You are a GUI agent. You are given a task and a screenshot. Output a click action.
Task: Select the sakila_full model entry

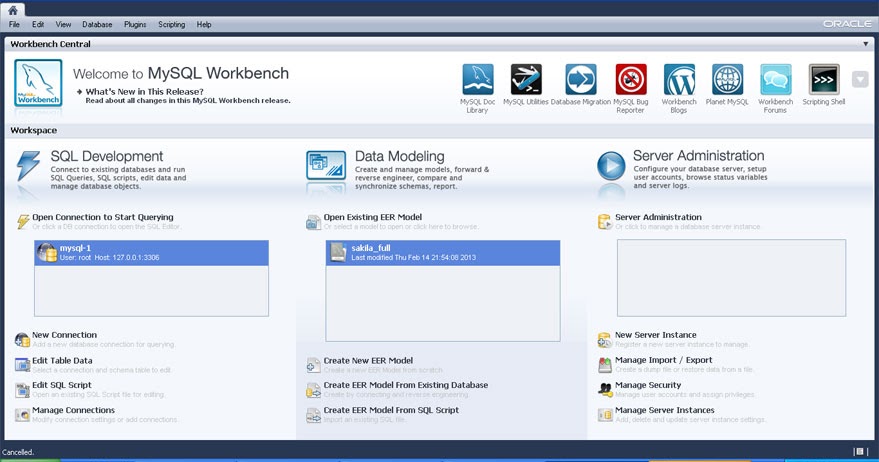tap(443, 253)
